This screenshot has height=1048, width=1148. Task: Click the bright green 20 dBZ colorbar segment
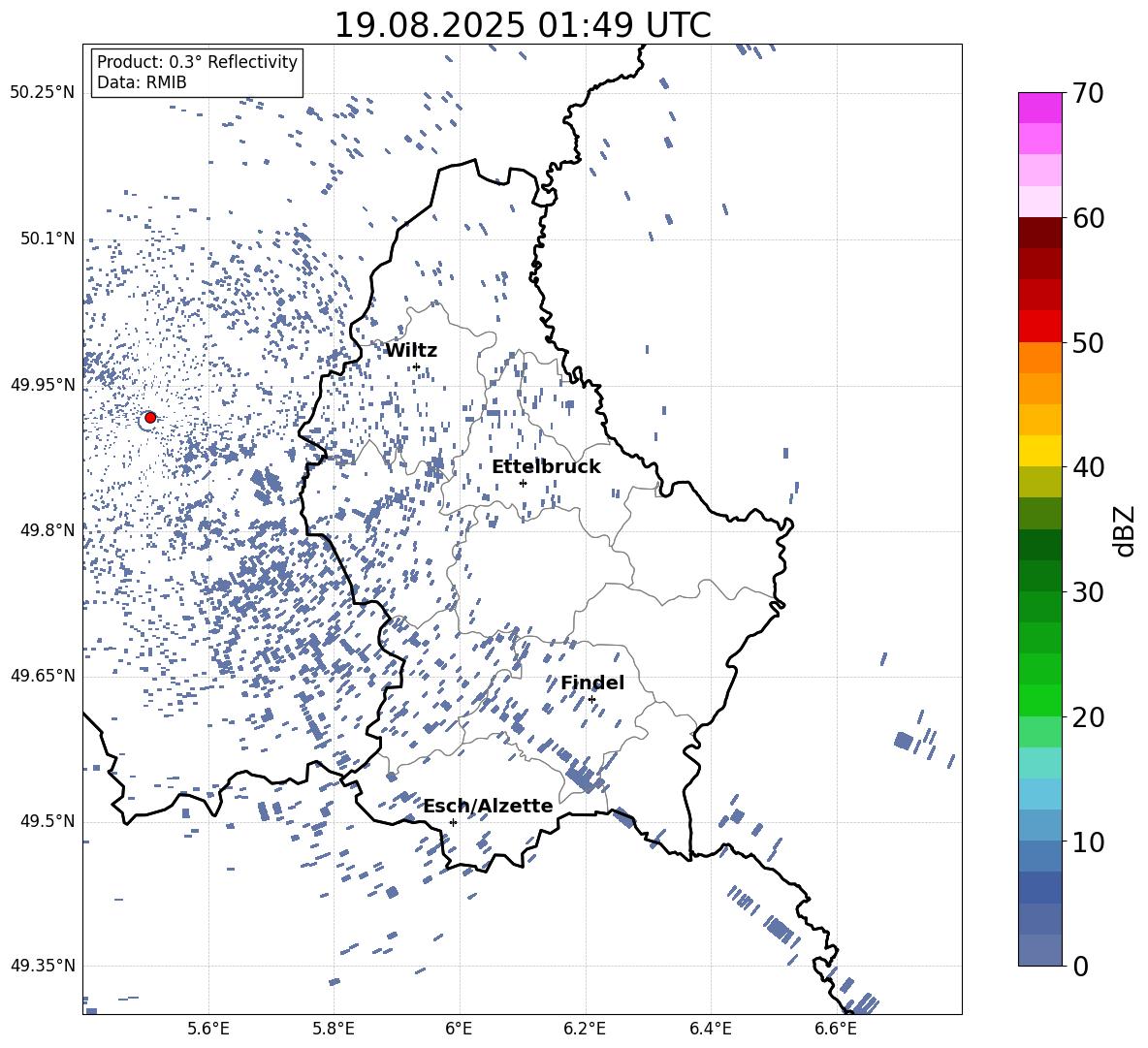(x=1040, y=700)
